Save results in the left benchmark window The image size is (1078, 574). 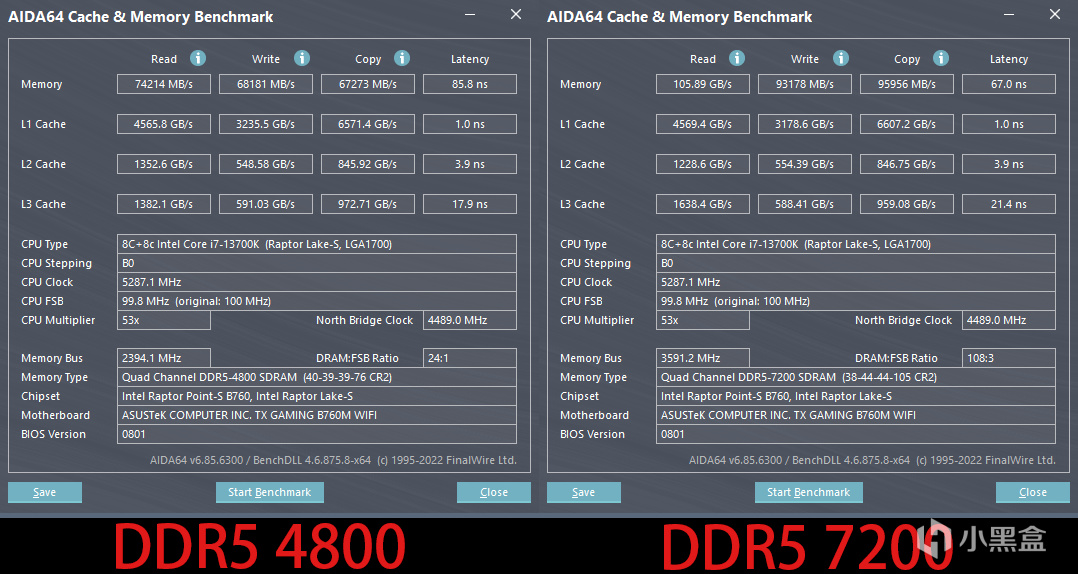click(45, 492)
